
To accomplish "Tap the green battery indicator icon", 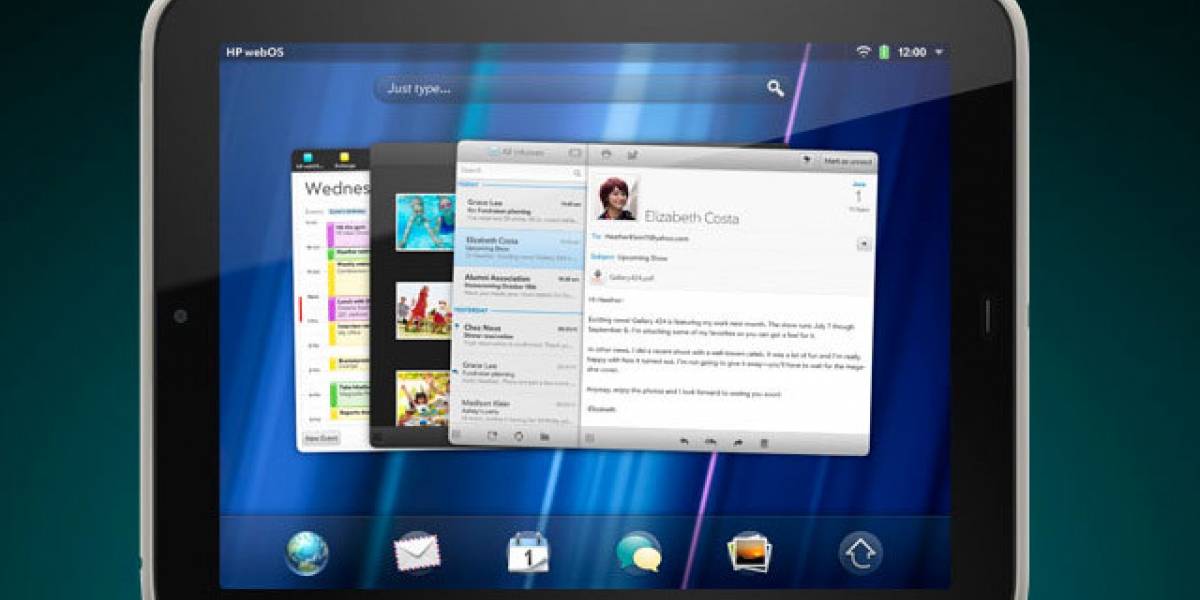I will point(884,51).
